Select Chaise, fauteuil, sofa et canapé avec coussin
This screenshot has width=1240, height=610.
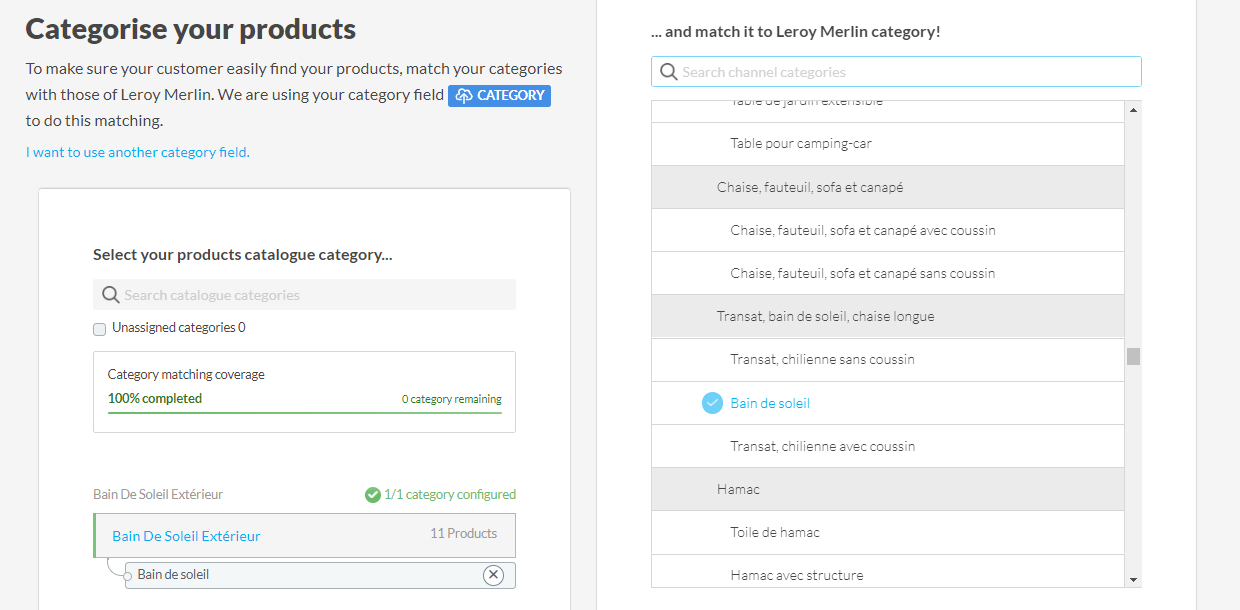862,231
